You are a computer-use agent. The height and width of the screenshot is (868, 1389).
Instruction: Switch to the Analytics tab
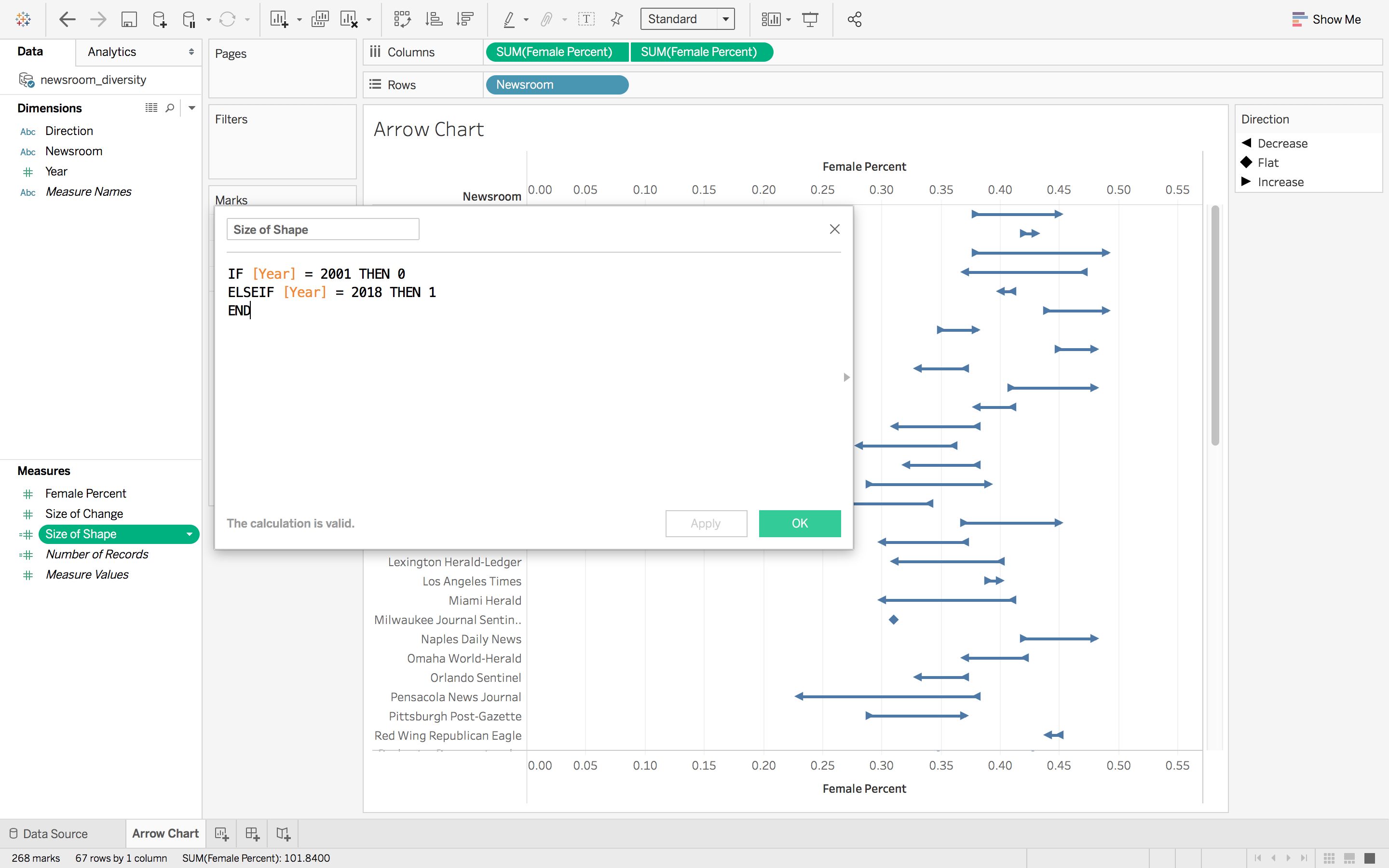(111, 52)
